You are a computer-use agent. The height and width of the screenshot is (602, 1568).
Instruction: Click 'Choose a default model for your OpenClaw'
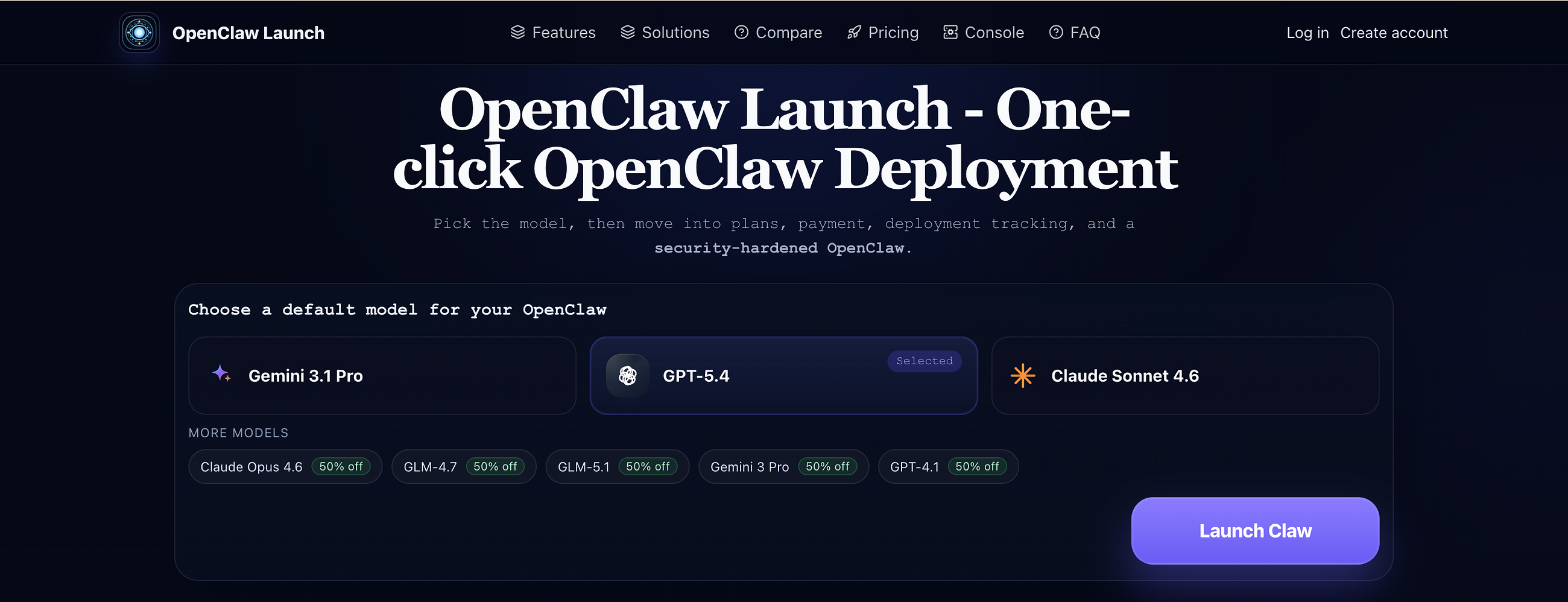pos(397,310)
